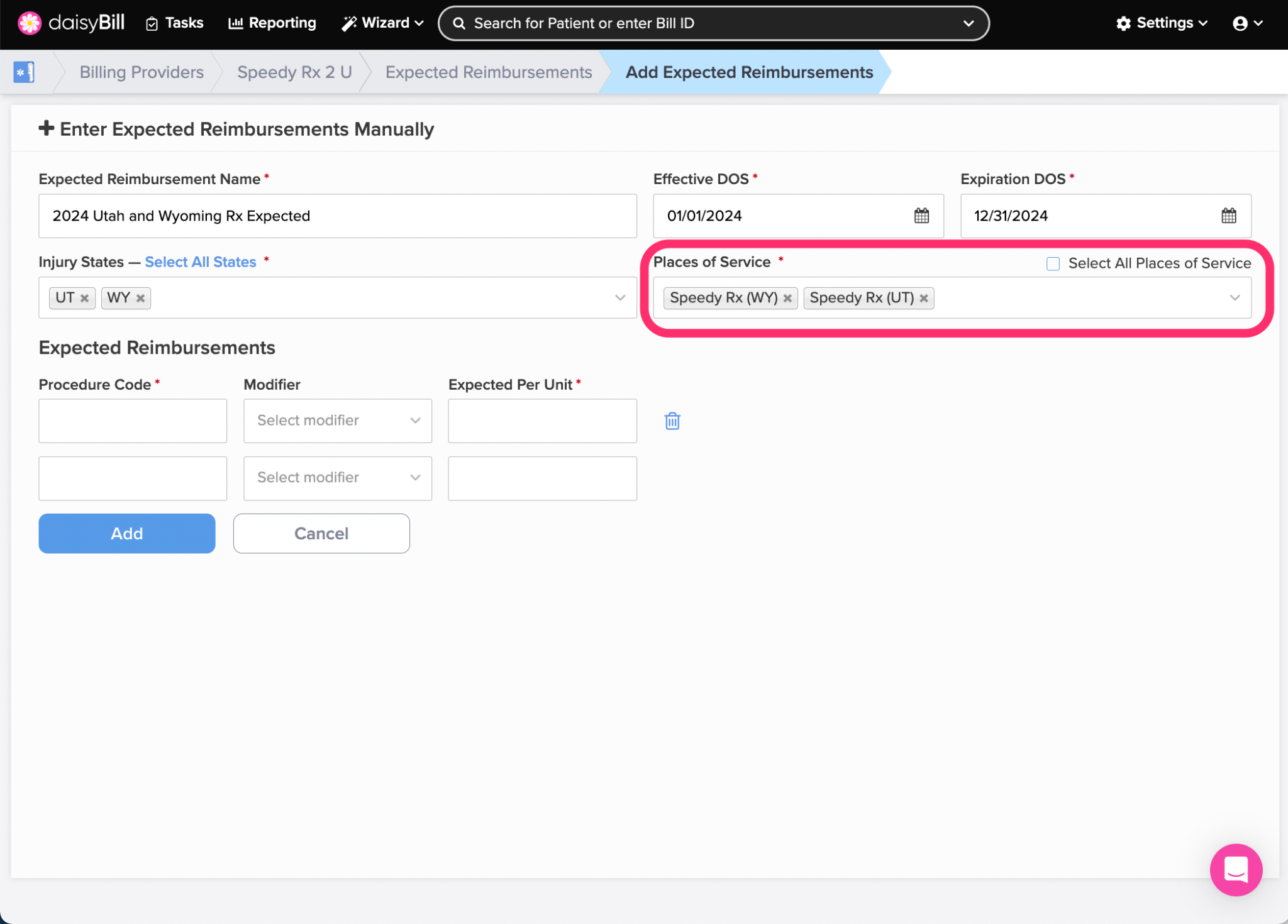Open the Settings menu

(x=1162, y=23)
